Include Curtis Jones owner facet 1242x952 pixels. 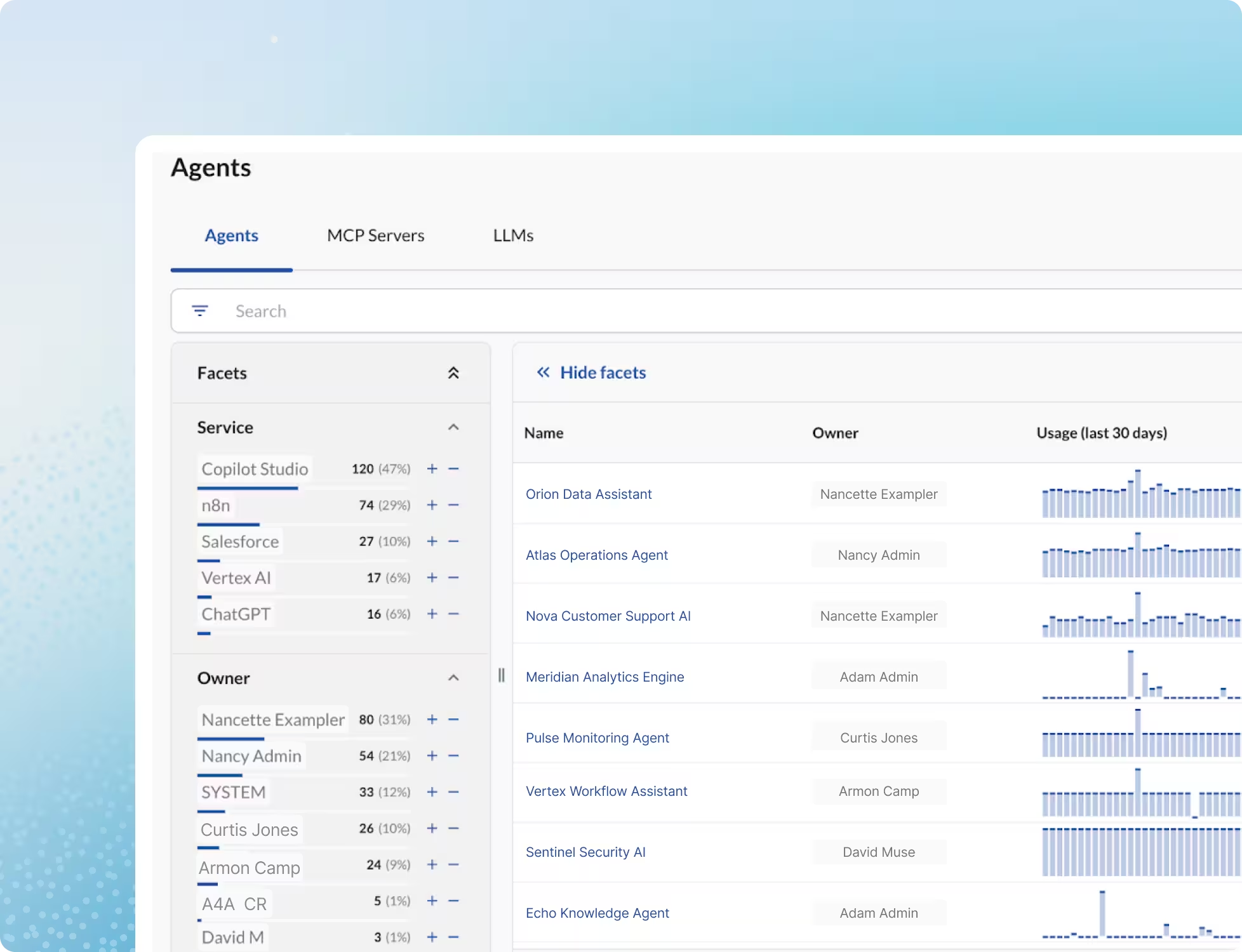point(432,828)
